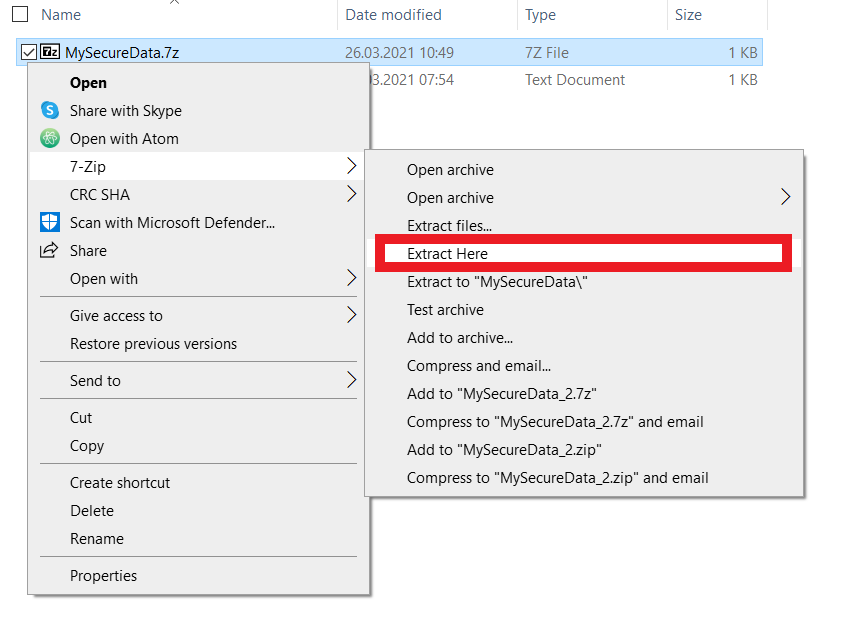Image resolution: width=850 pixels, height=619 pixels.
Task: Choose Test archive
Action: [584, 310]
